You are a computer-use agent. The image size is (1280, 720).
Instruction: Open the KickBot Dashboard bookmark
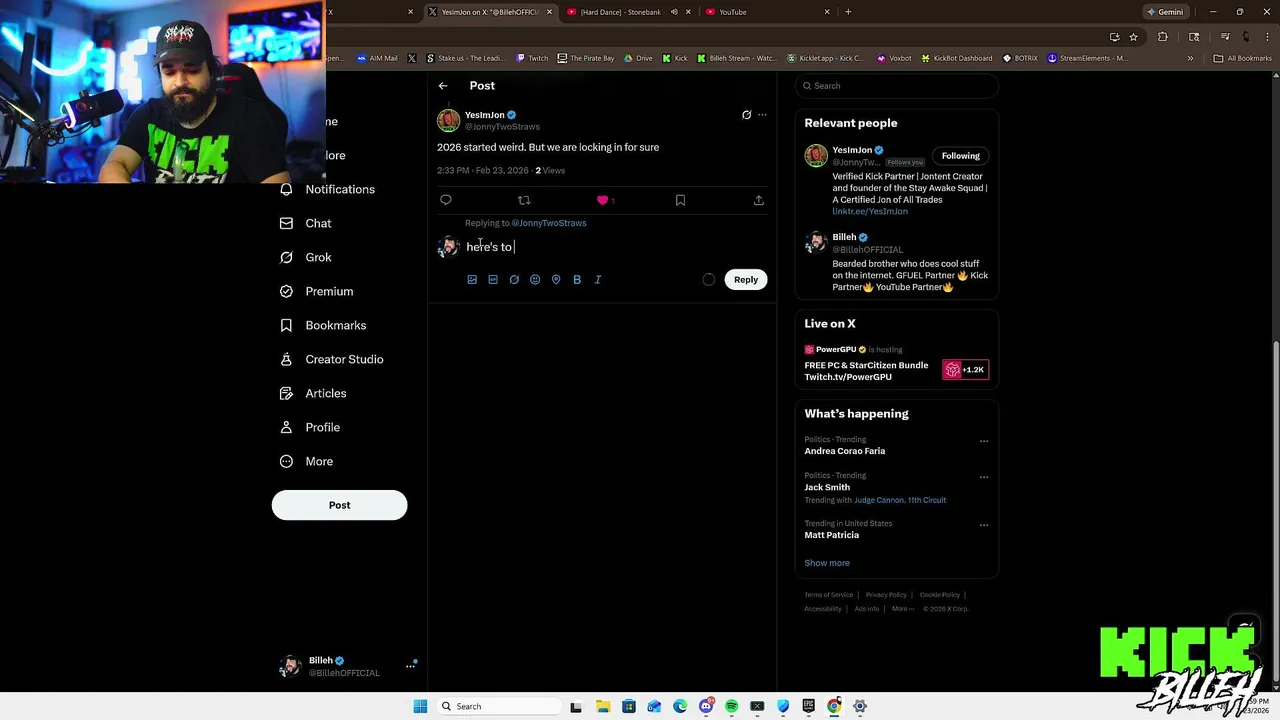956,58
